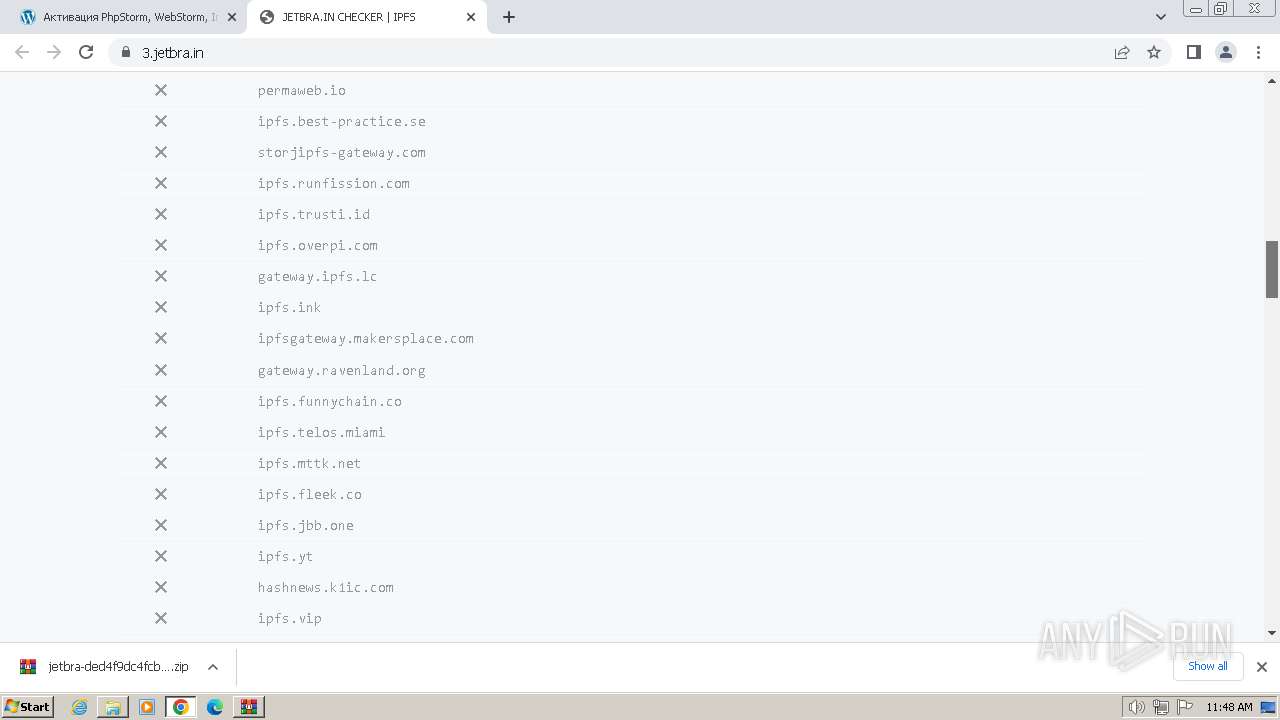Screen dimensions: 1280x720
Task: Open the browser side panel
Action: tap(1193, 52)
